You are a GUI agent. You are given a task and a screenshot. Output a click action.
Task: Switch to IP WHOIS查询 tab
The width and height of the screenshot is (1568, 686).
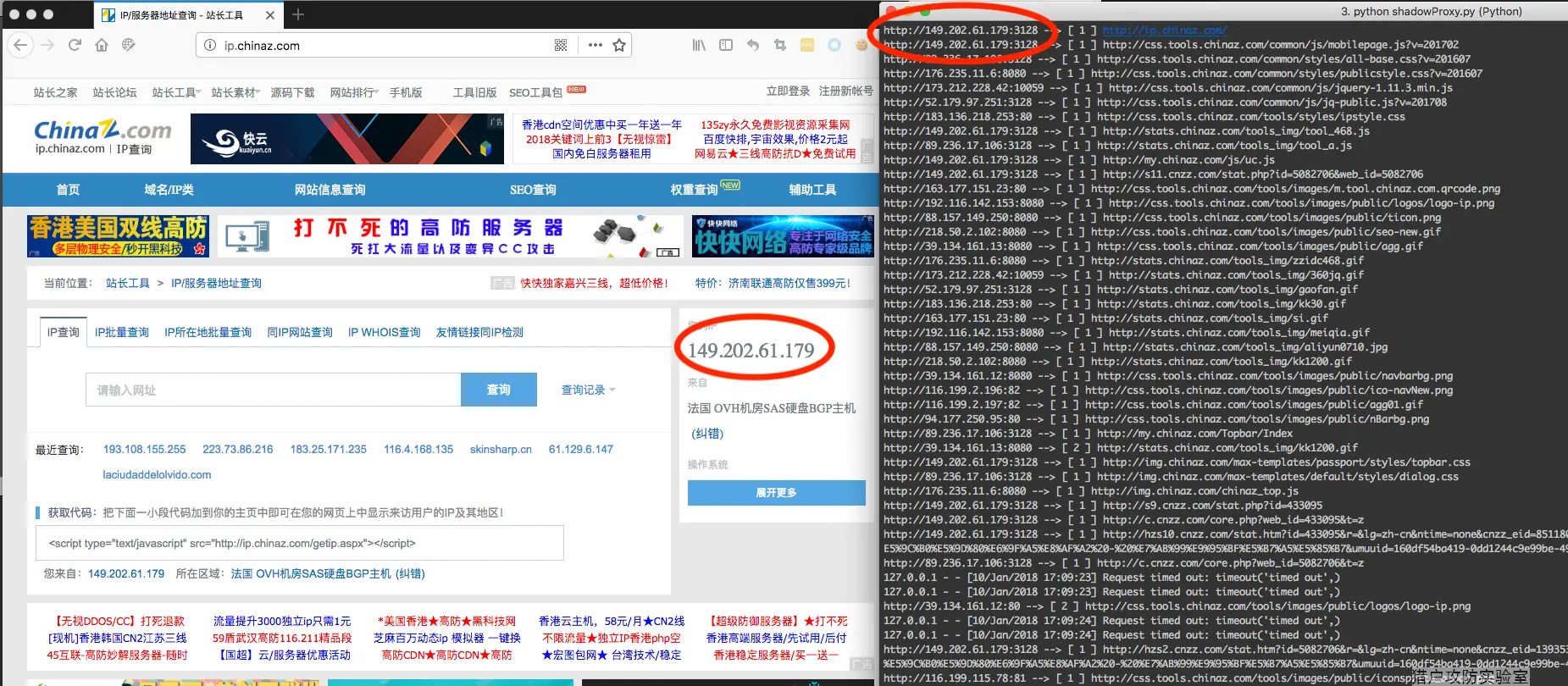[385, 333]
